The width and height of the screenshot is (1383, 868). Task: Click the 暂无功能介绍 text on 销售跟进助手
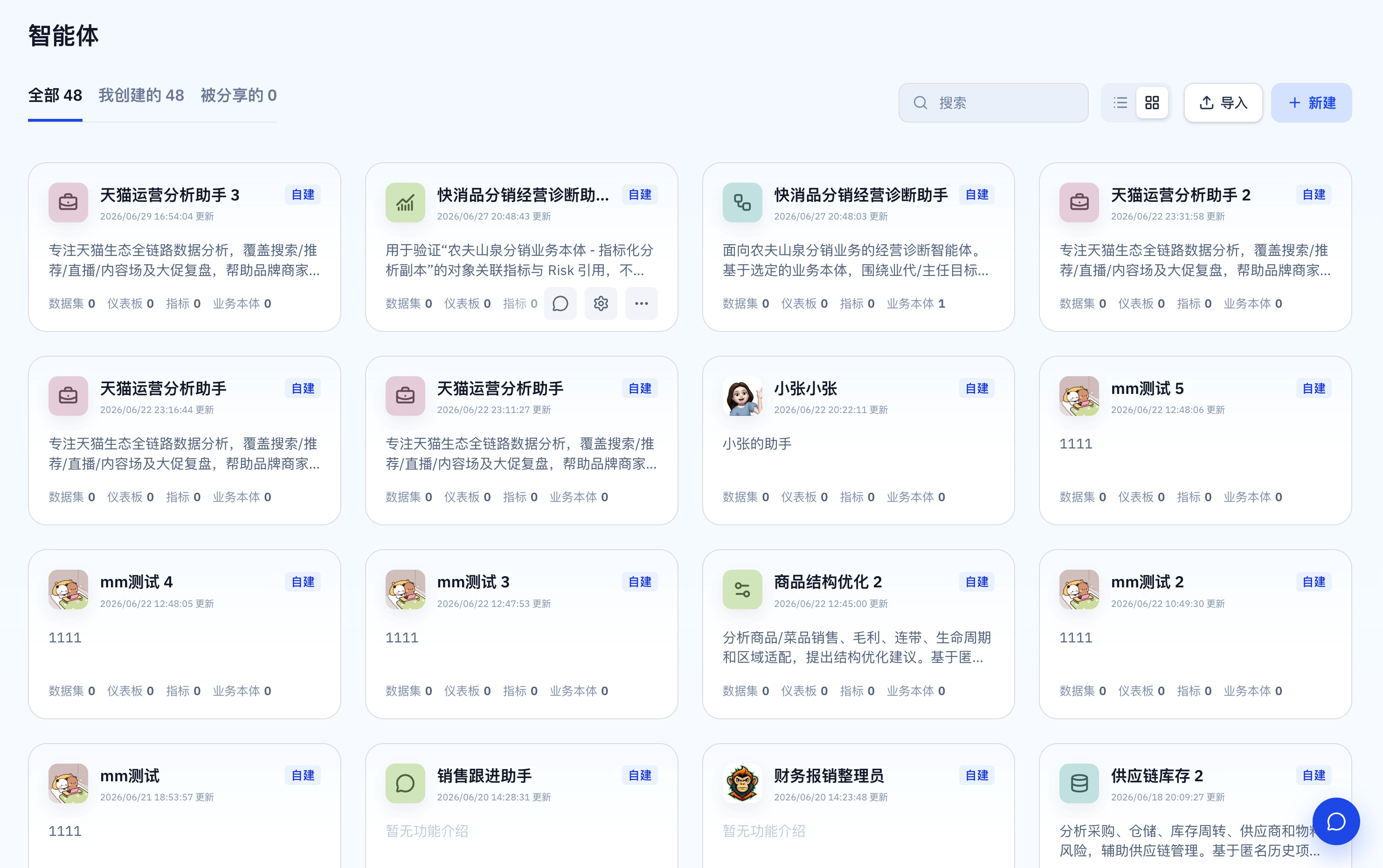click(427, 831)
